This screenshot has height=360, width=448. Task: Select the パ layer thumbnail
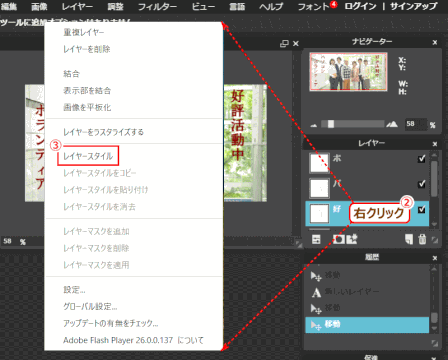point(319,188)
